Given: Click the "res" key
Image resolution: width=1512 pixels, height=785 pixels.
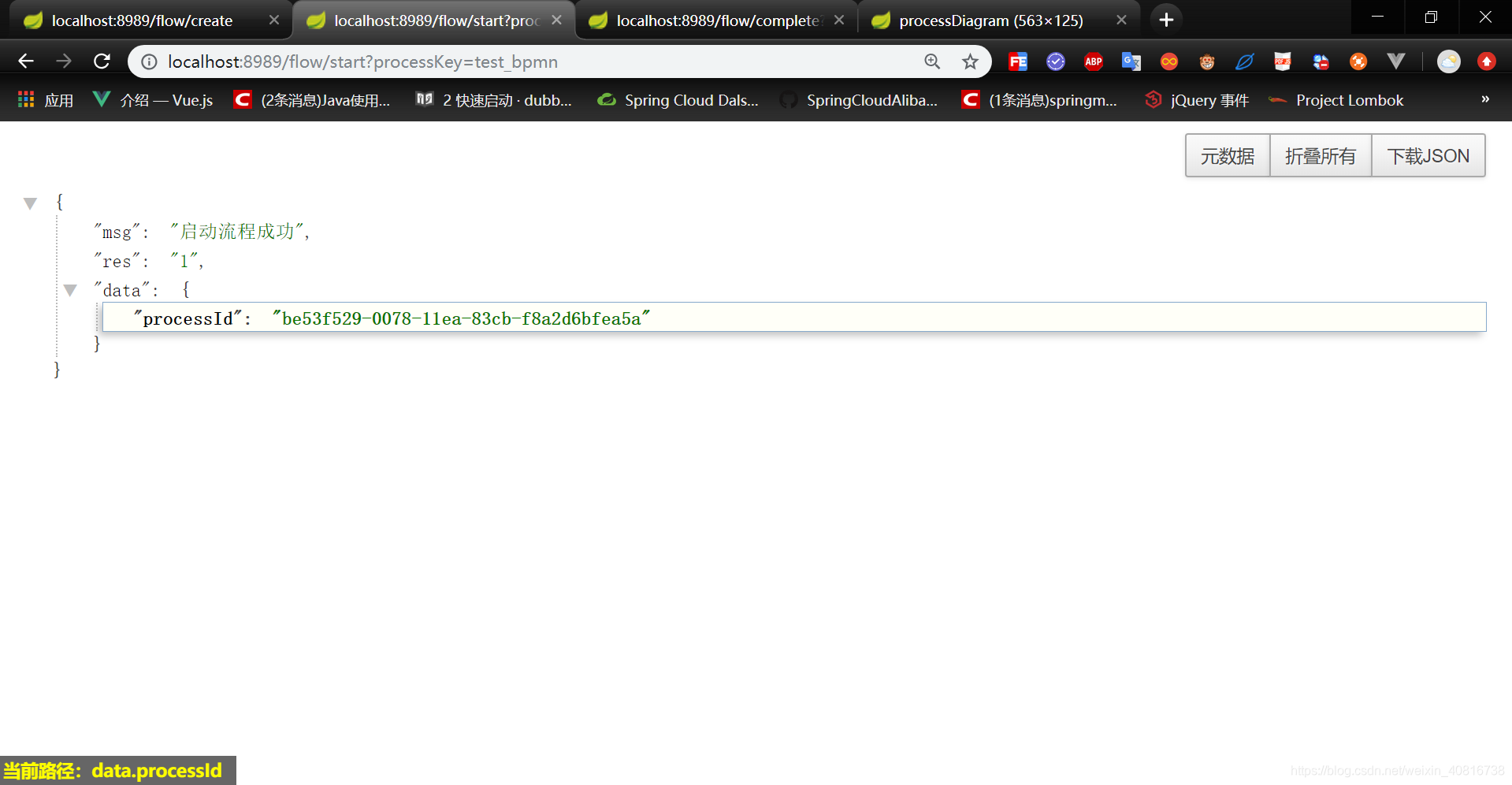Looking at the screenshot, I should coord(117,261).
